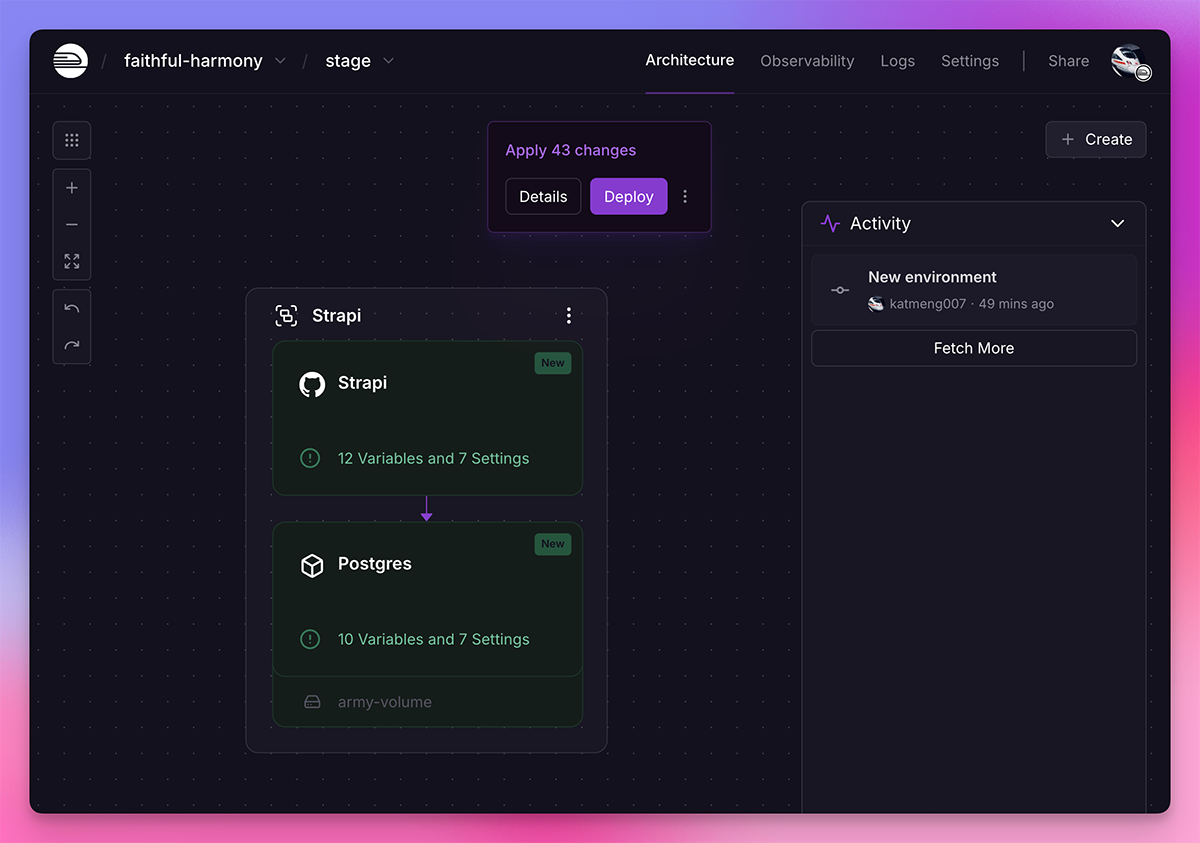The height and width of the screenshot is (843, 1200).
Task: Collapse the Activity panel chevron
Action: [1118, 224]
